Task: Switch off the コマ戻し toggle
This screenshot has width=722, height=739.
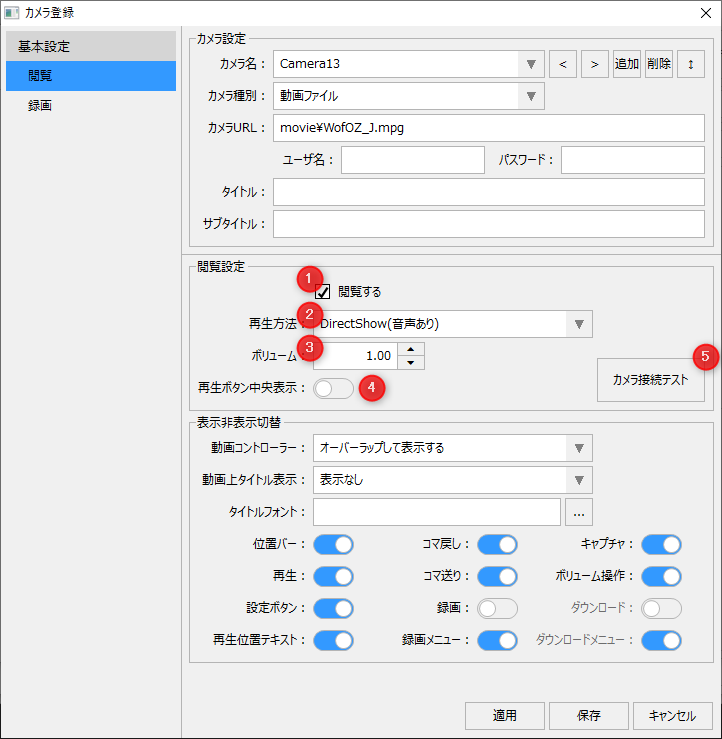Action: click(x=497, y=544)
